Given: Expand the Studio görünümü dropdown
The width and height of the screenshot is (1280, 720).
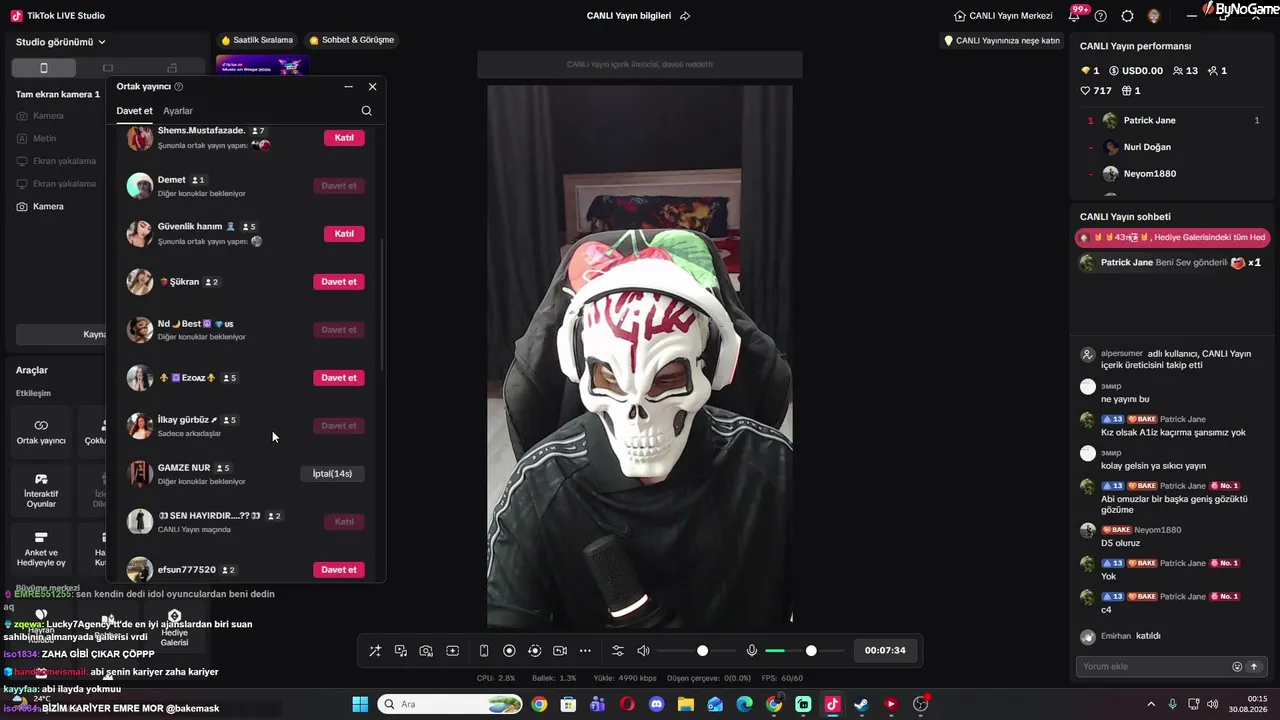Looking at the screenshot, I should (61, 42).
